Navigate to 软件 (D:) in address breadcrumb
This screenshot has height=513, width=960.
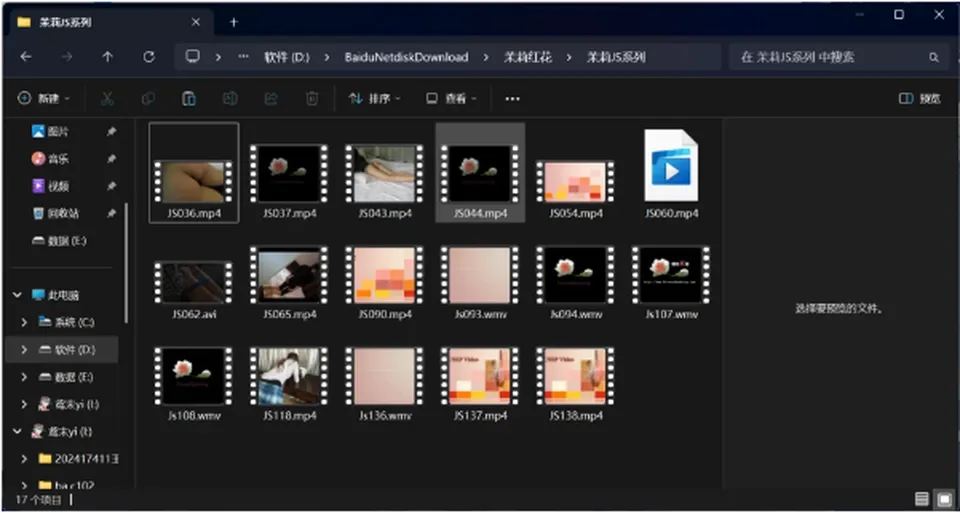click(287, 58)
